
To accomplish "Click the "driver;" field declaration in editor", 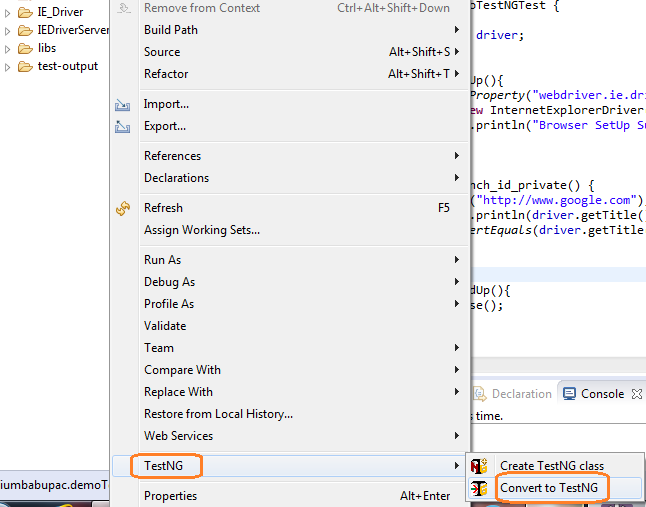I will coord(500,35).
